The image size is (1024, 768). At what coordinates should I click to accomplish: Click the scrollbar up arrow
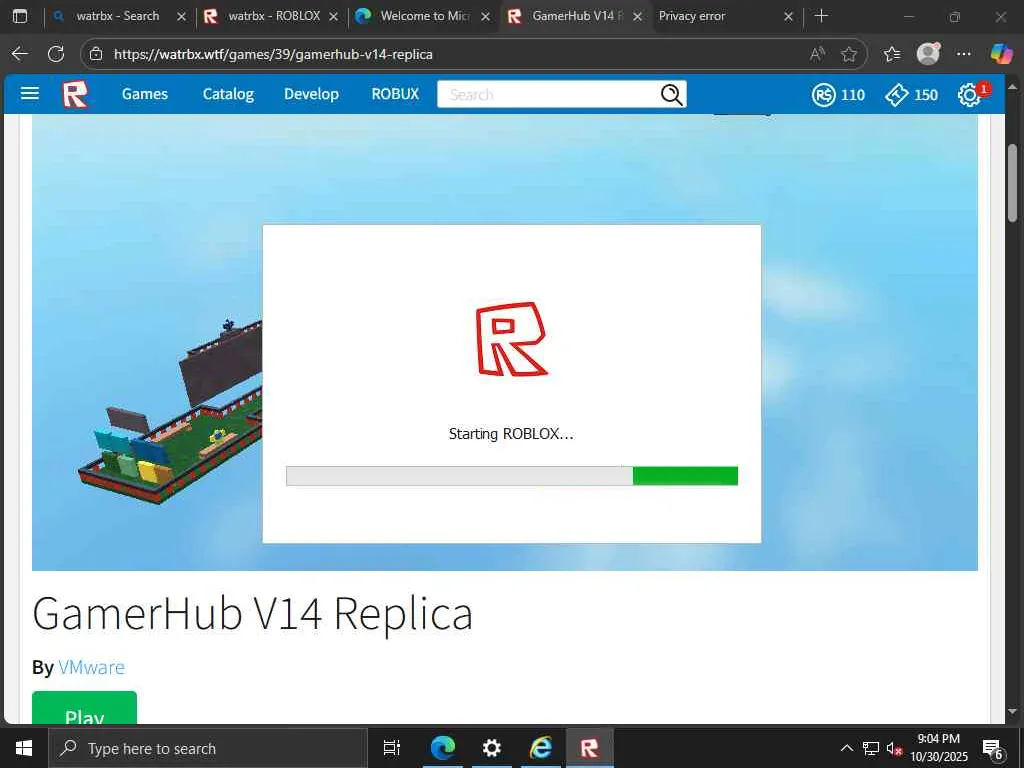coord(1012,86)
